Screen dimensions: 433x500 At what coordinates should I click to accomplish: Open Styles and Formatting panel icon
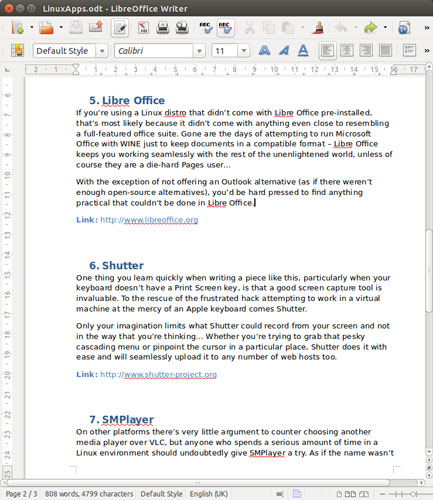pyautogui.click(x=17, y=51)
